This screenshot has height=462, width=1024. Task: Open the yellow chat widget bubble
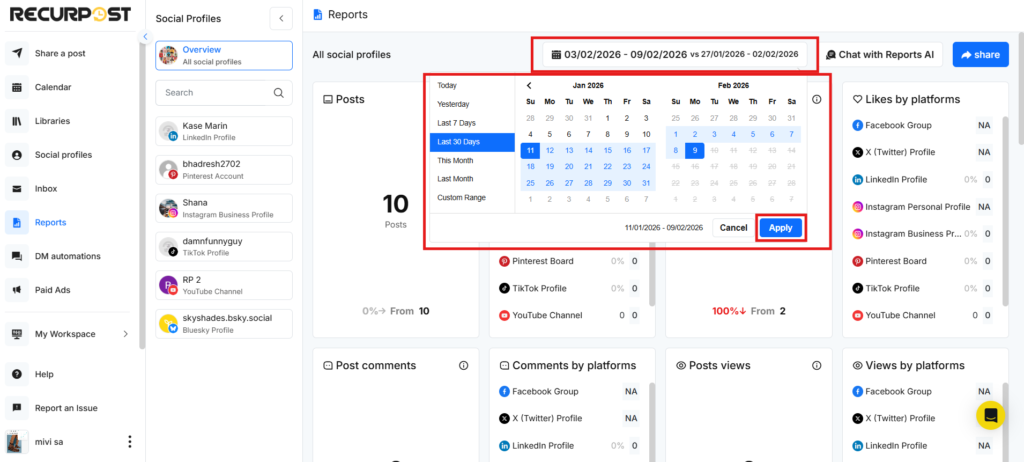[x=991, y=415]
